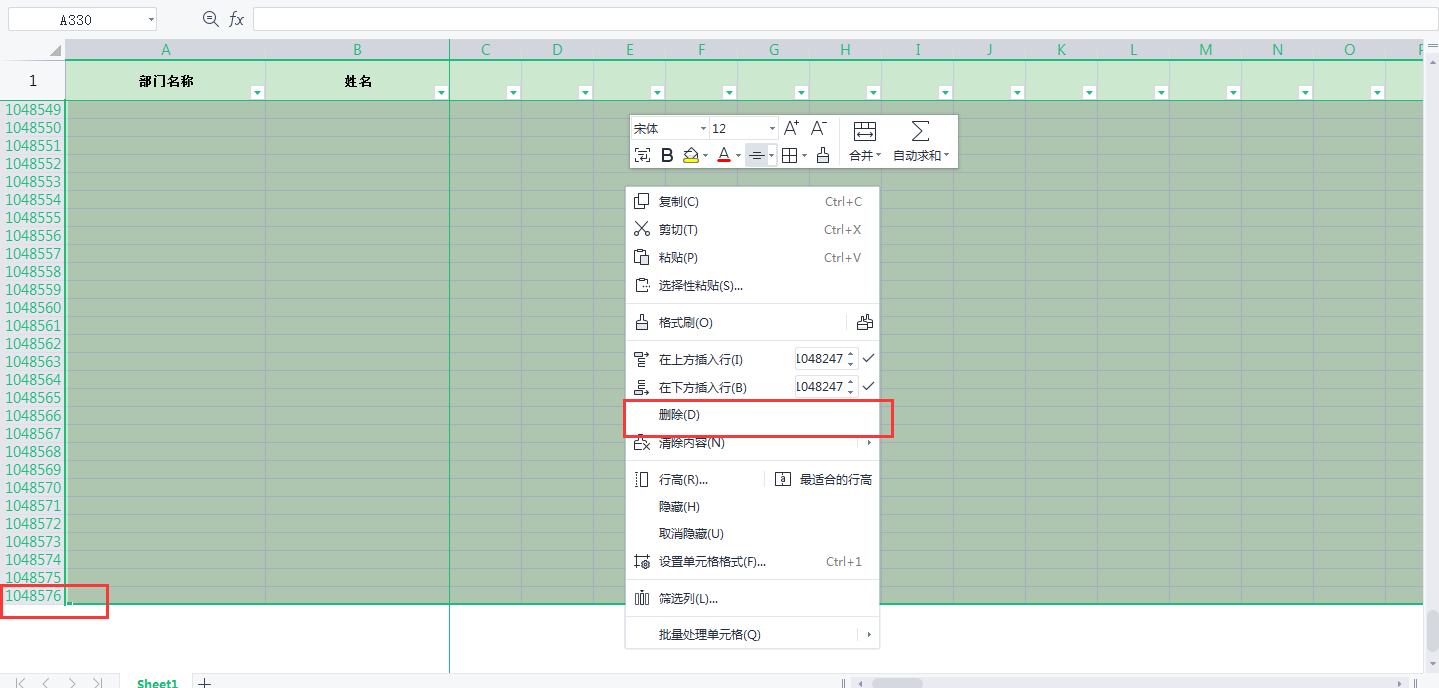Add a new sheet with the plus icon
1439x688 pixels.
pos(204,683)
